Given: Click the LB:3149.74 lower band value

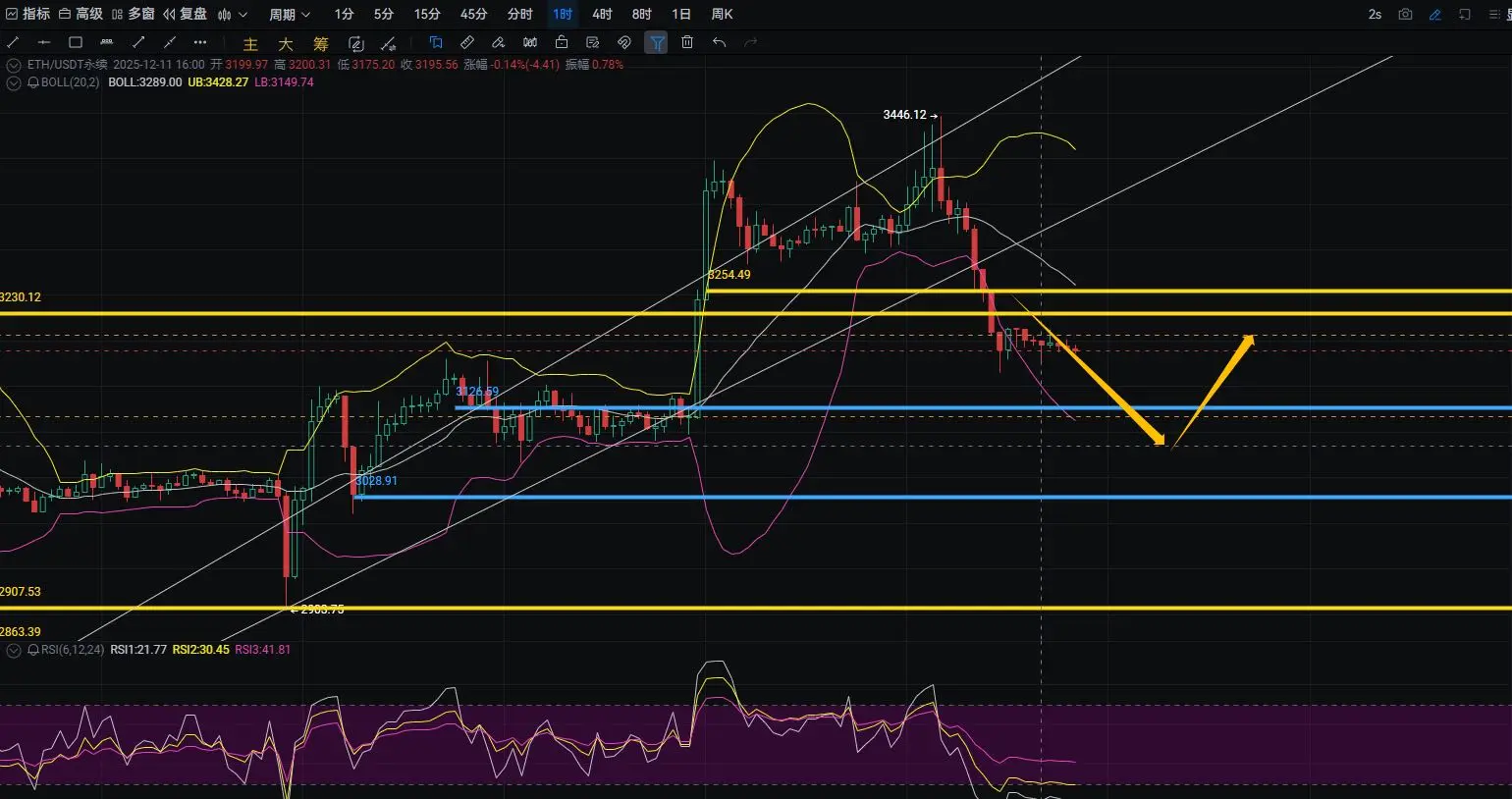Looking at the screenshot, I should [x=285, y=82].
